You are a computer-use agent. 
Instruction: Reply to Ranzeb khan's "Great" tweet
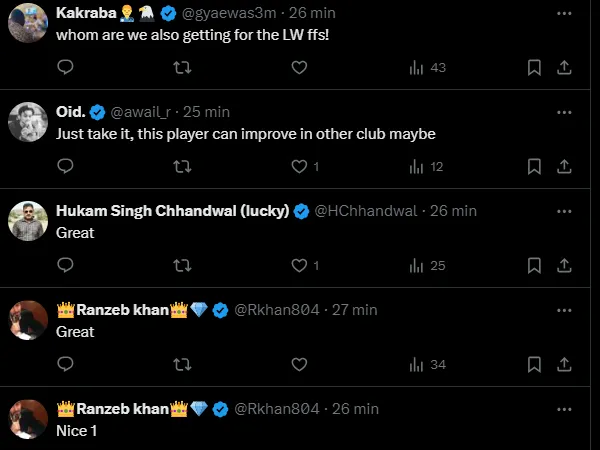(66, 365)
